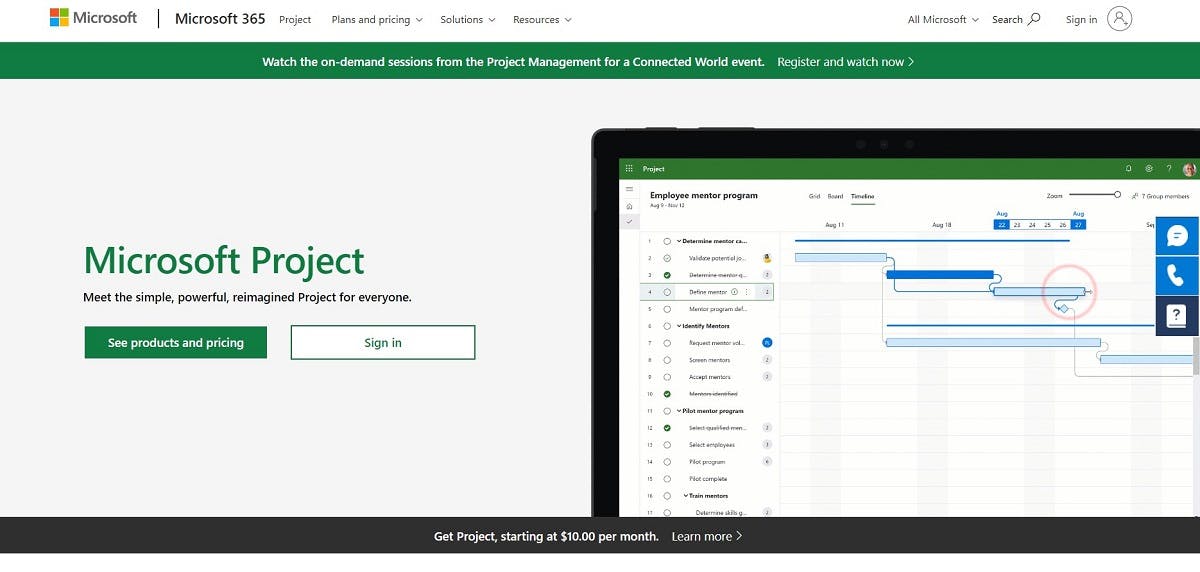This screenshot has height=572, width=1200.
Task: Mark Mentor program def... task complete
Action: click(667, 309)
